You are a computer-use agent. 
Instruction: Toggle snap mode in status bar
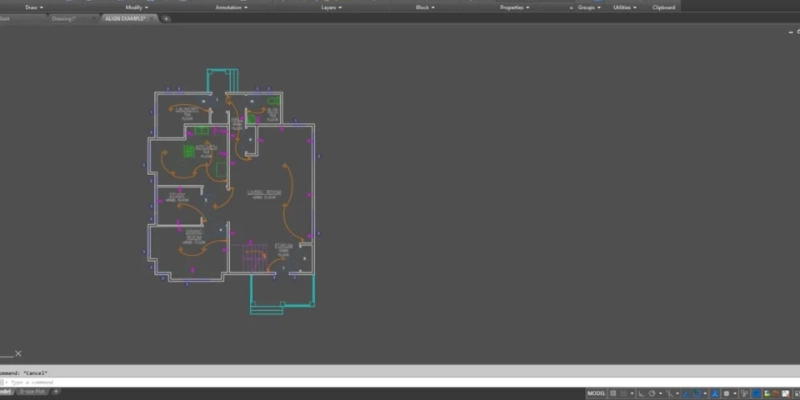(623, 393)
